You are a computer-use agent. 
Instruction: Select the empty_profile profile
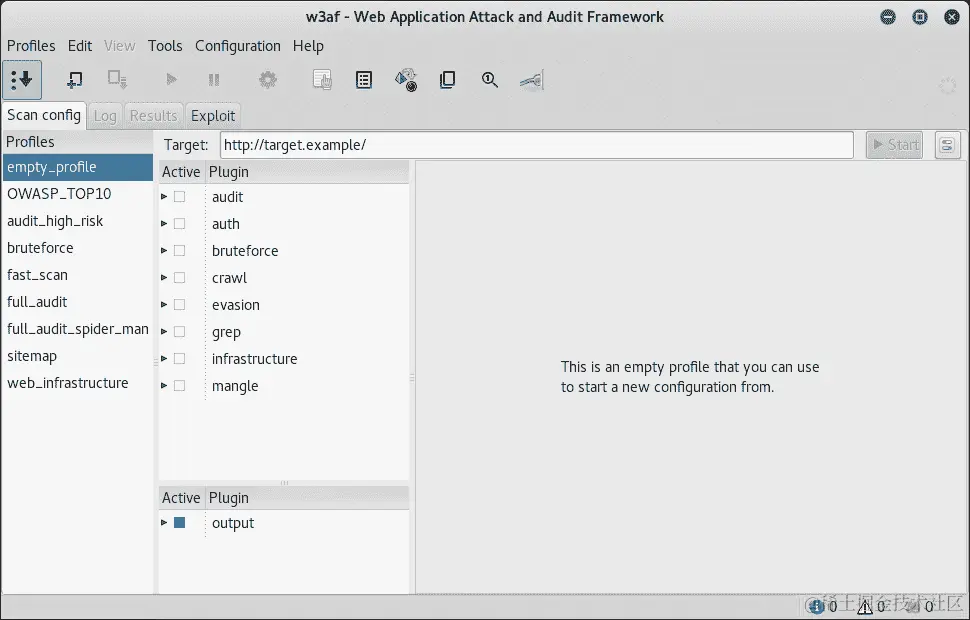coord(78,167)
